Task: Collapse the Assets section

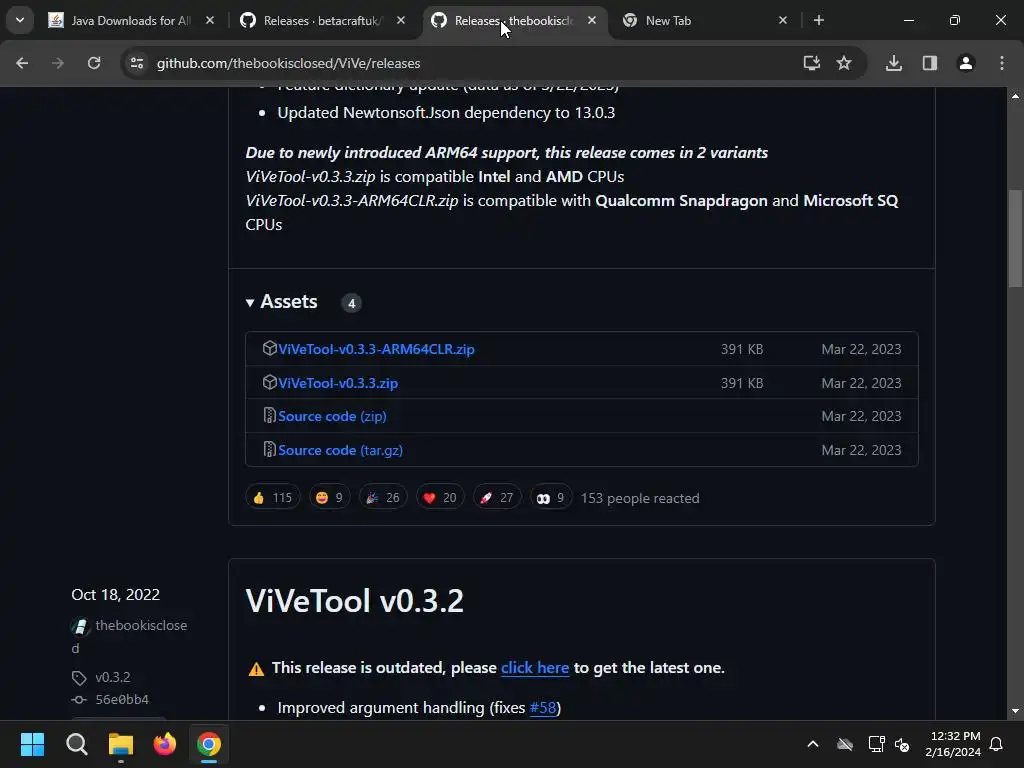Action: click(281, 302)
